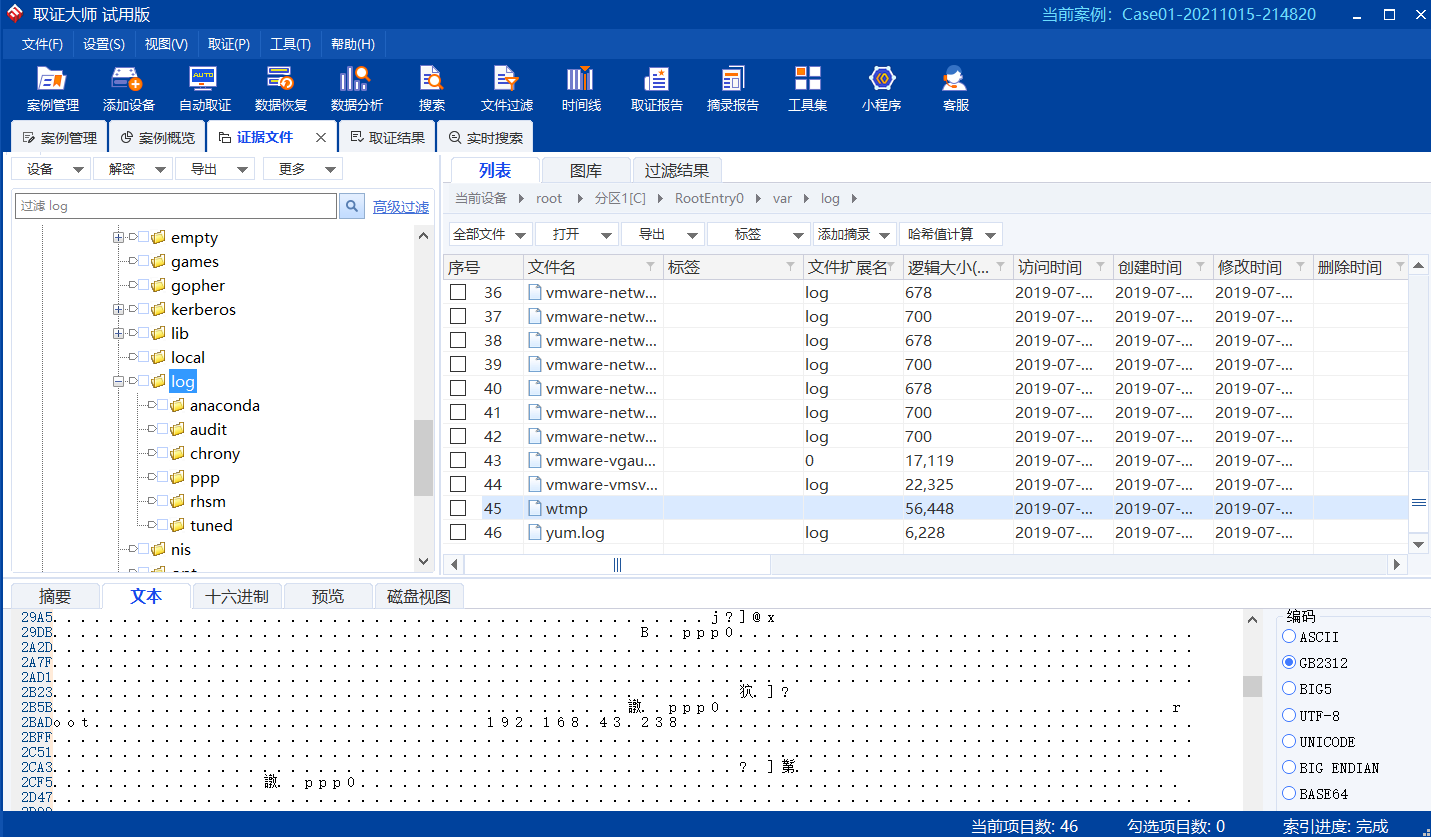
Task: Open the 工具集 icon
Action: click(808, 89)
